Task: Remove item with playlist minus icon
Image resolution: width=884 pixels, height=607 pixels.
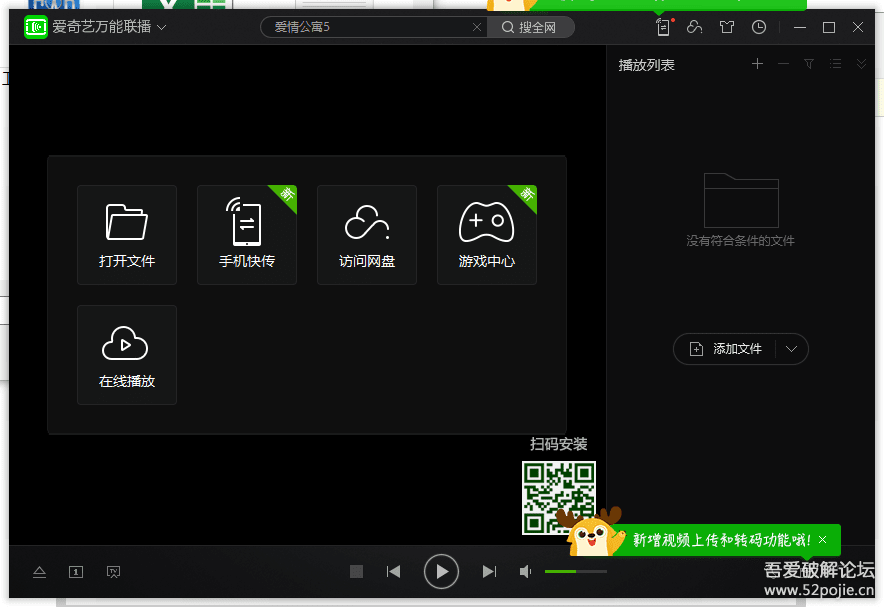Action: coord(783,64)
